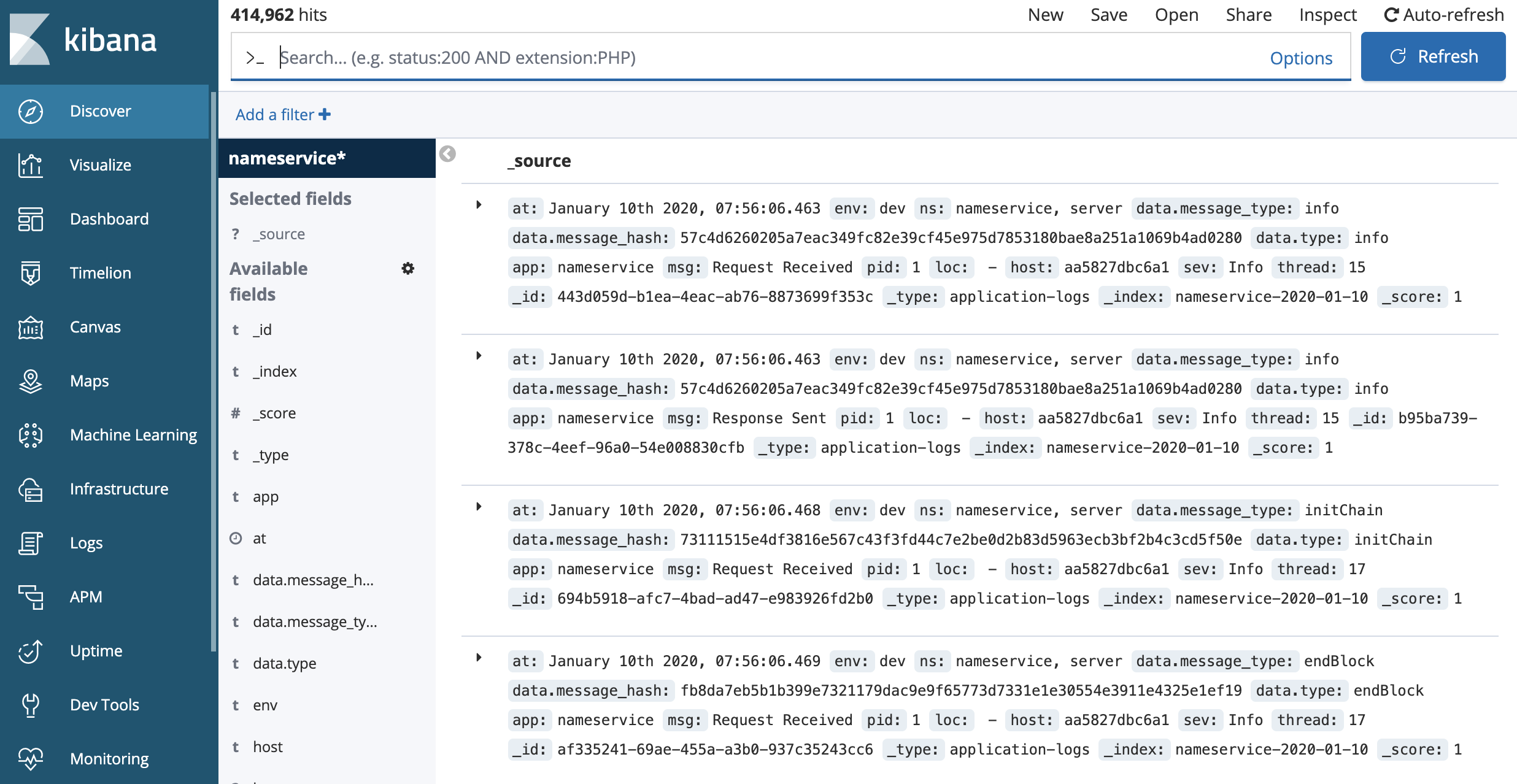Open Canvas from the sidebar icon
Viewport: 1517px width, 784px height.
[30, 327]
